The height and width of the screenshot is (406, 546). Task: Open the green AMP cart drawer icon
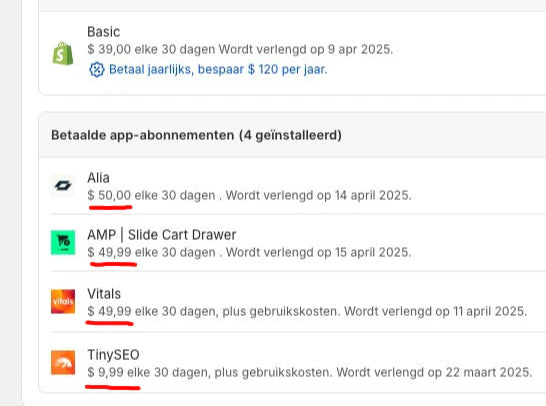[63, 242]
